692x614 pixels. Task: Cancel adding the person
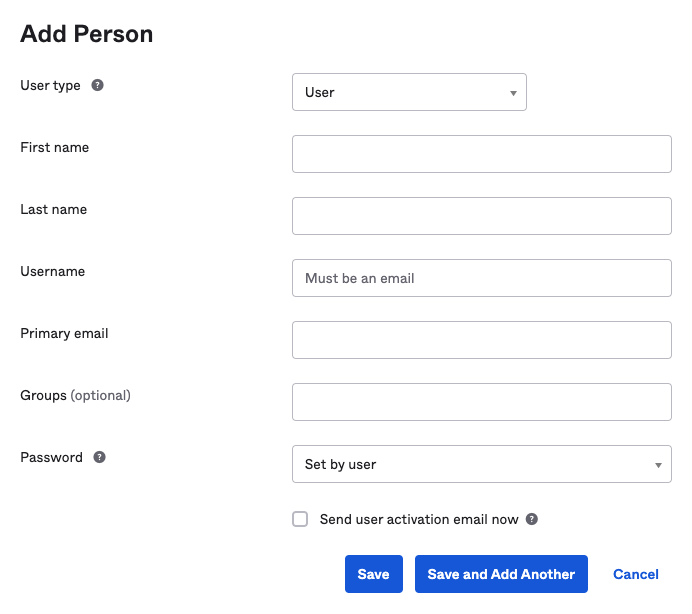click(x=636, y=574)
